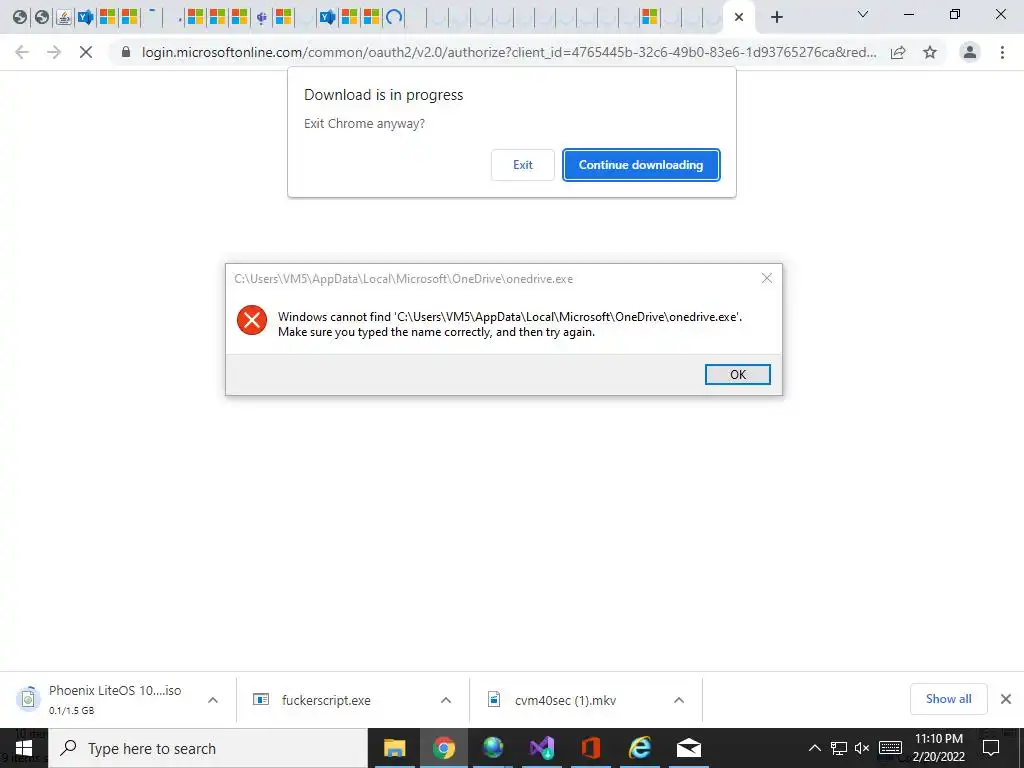1024x768 pixels.
Task: Click the Chrome taskbar icon
Action: (x=443, y=748)
